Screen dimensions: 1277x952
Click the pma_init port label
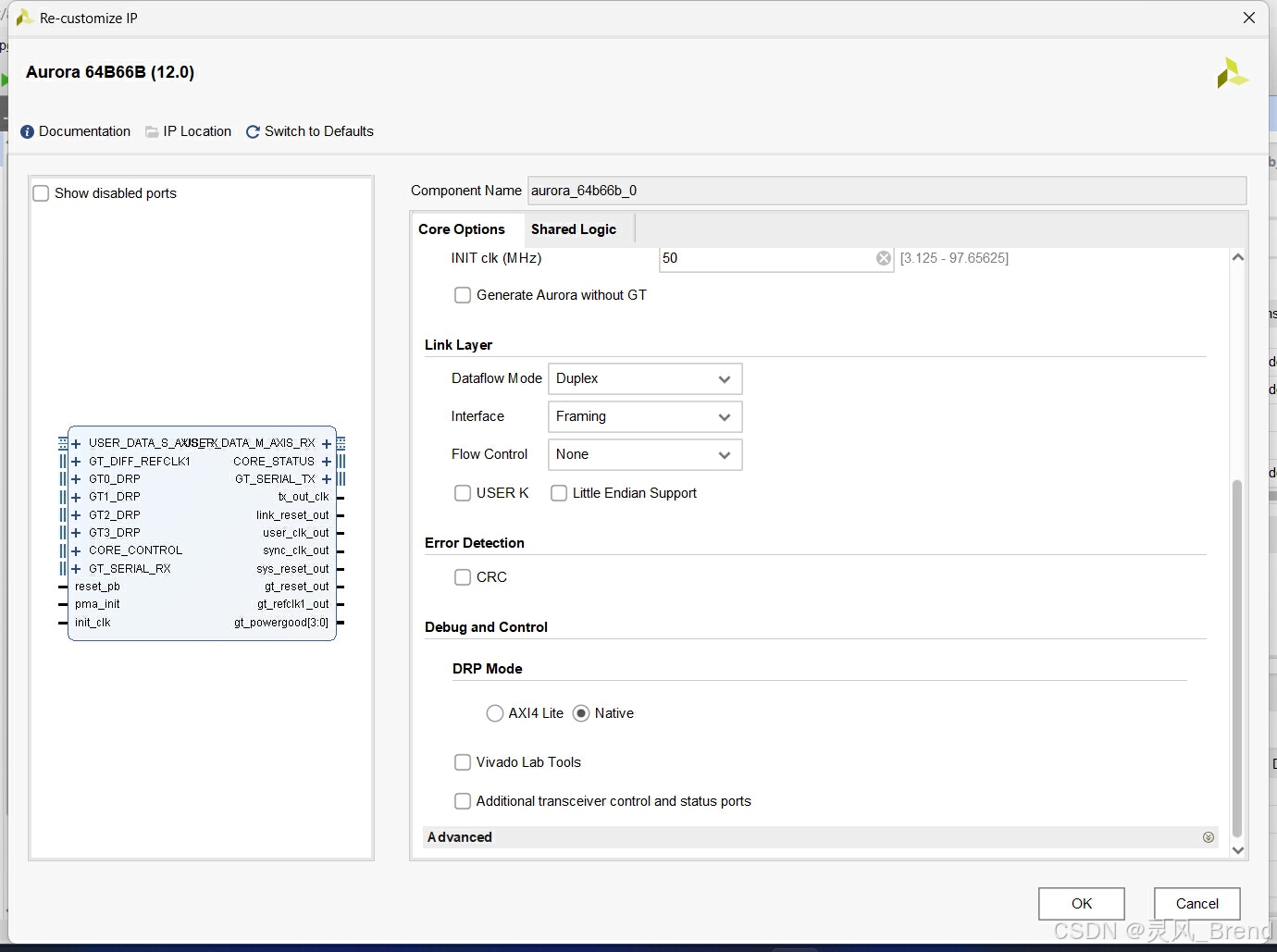tap(97, 604)
